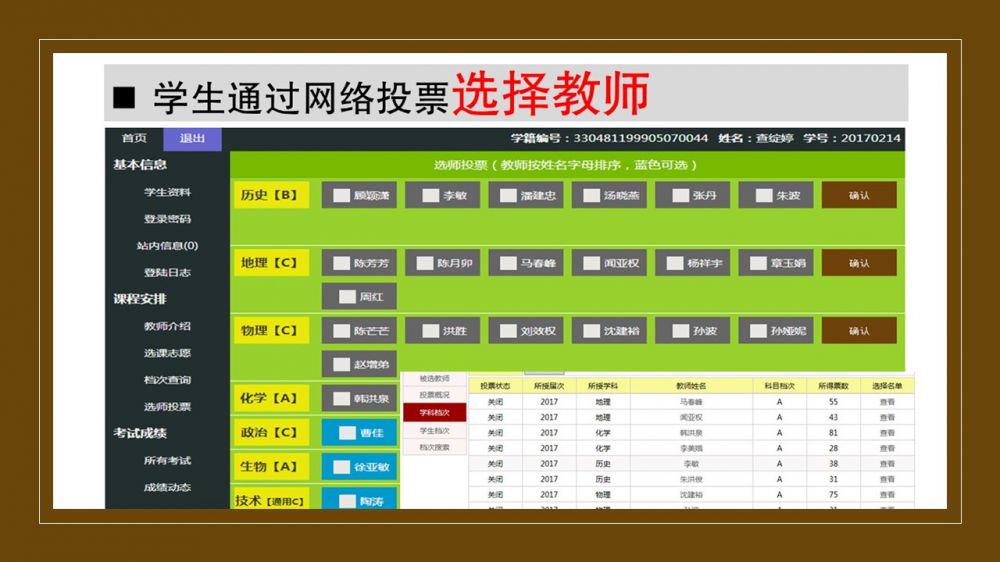1000x562 pixels.
Task: Open 选师投票 in the left sidebar
Action: (x=167, y=407)
